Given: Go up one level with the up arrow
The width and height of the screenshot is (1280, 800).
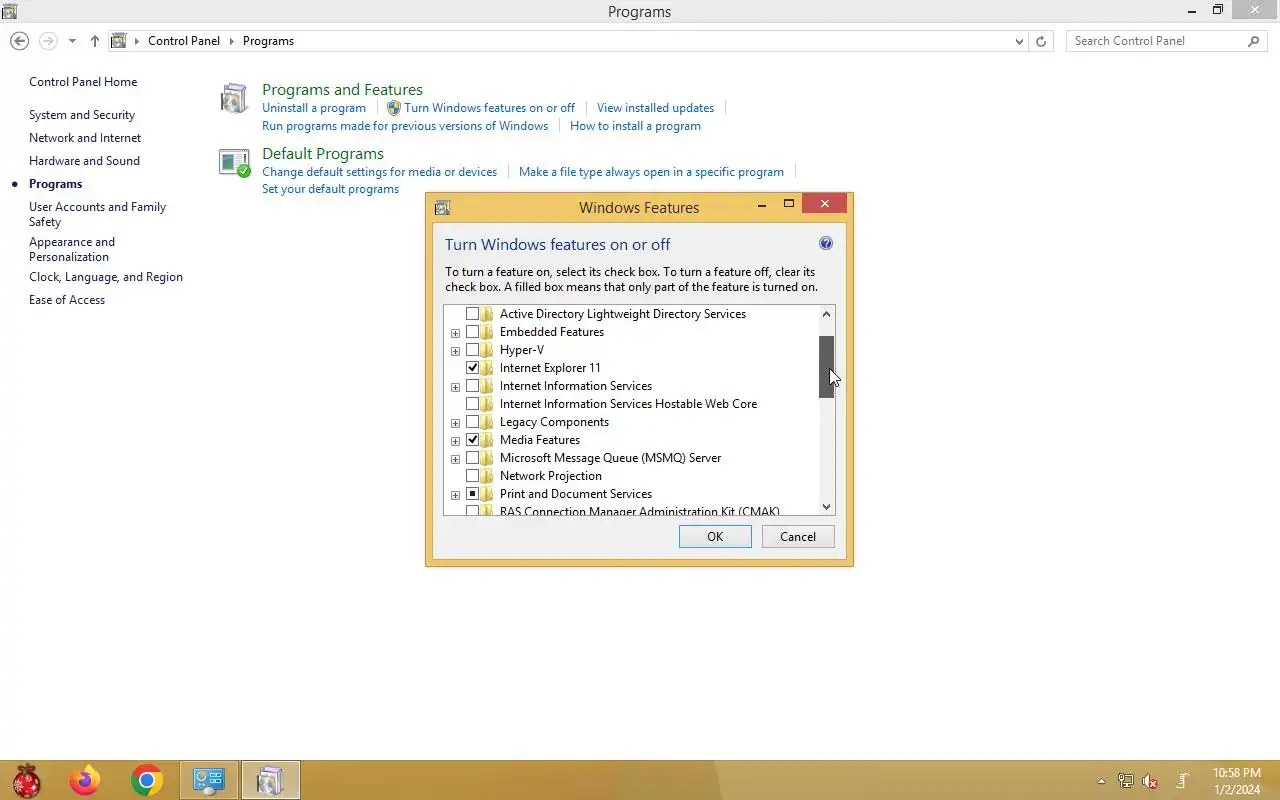Looking at the screenshot, I should 94,41.
